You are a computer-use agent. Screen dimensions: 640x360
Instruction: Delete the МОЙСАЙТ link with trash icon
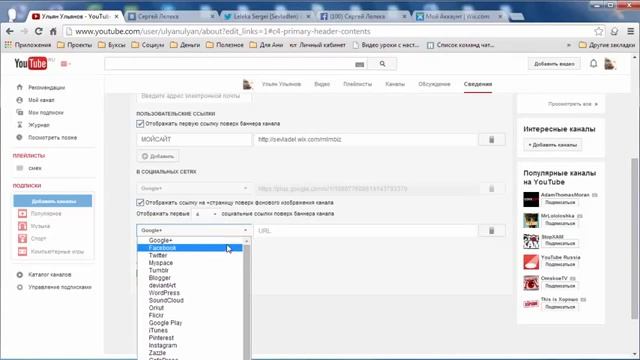click(x=491, y=140)
